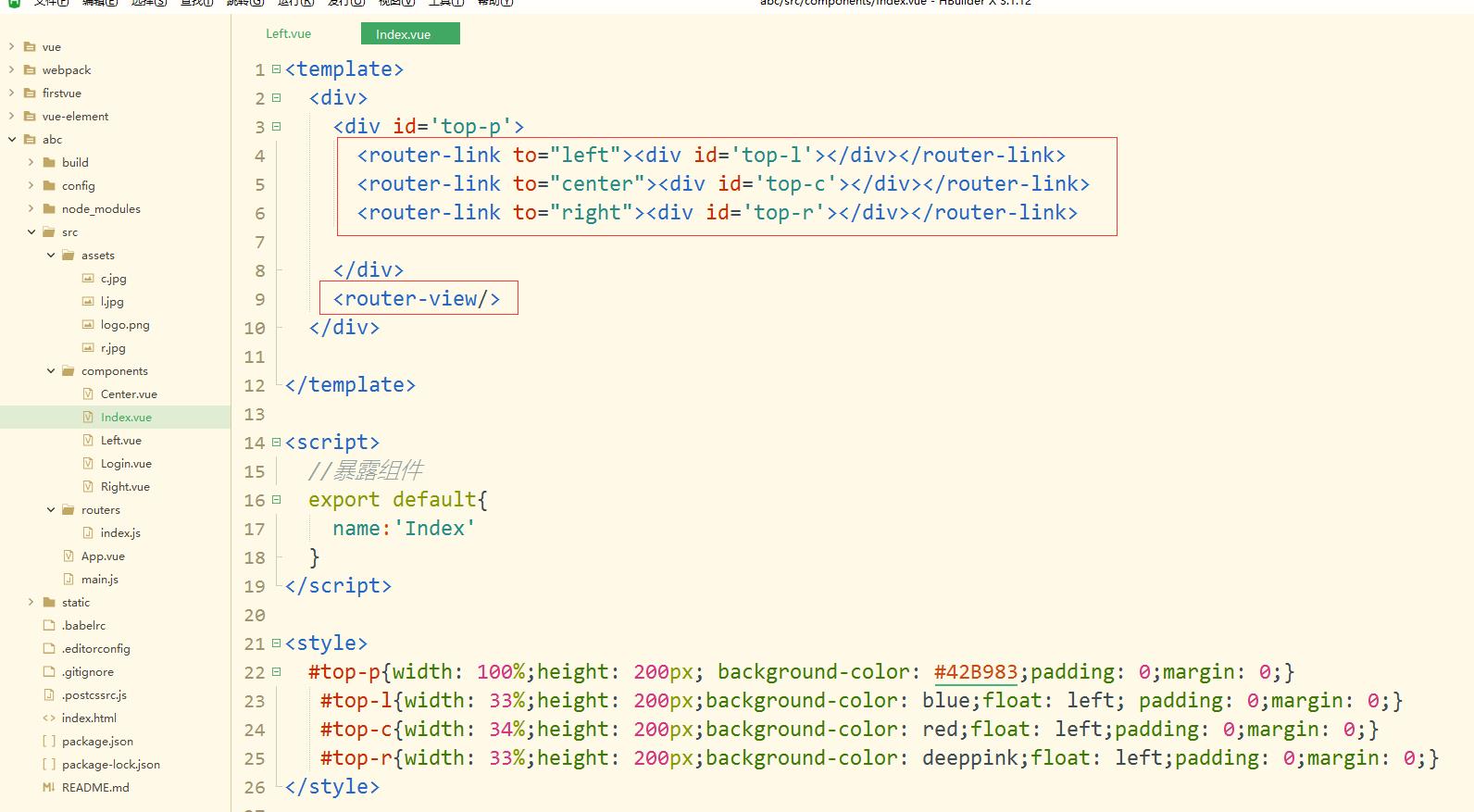Click the #42B983 color value in code
The height and width of the screenshot is (812, 1474).
pyautogui.click(x=976, y=672)
